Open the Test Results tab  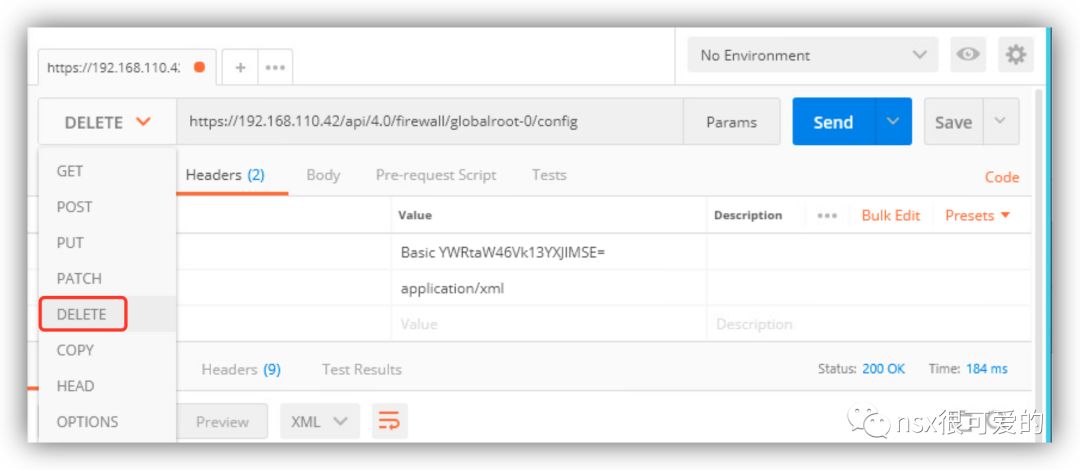362,369
